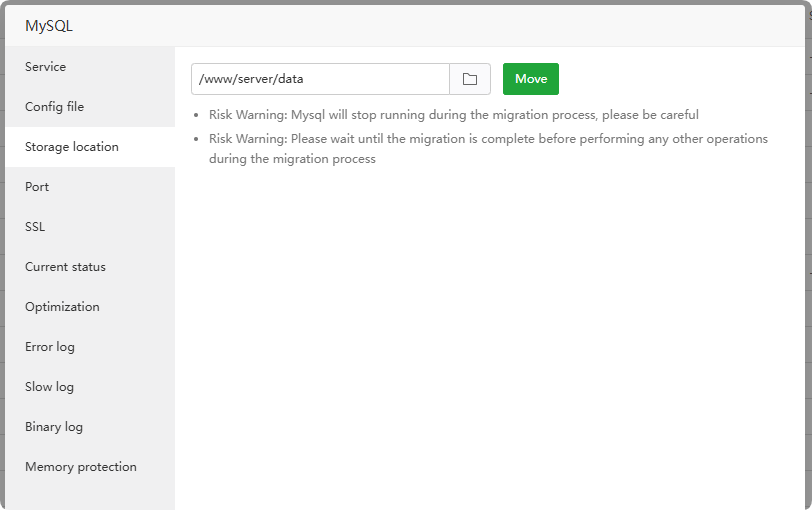Select Memory protection in sidebar
This screenshot has height=510, width=812.
(x=81, y=467)
